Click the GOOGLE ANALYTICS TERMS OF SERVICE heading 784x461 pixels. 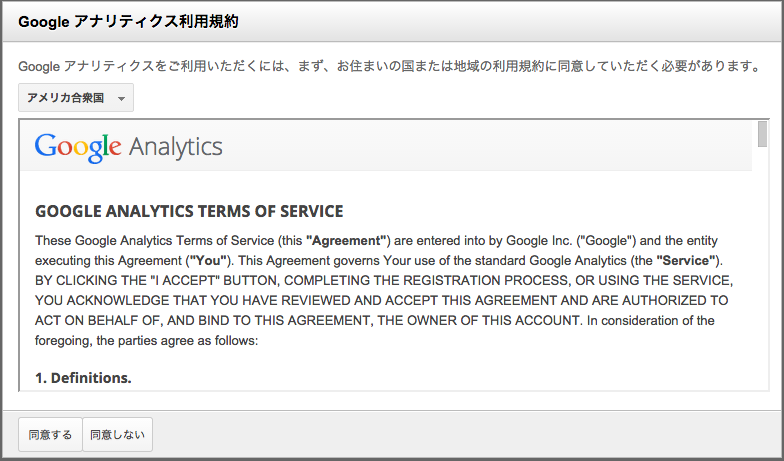click(189, 212)
